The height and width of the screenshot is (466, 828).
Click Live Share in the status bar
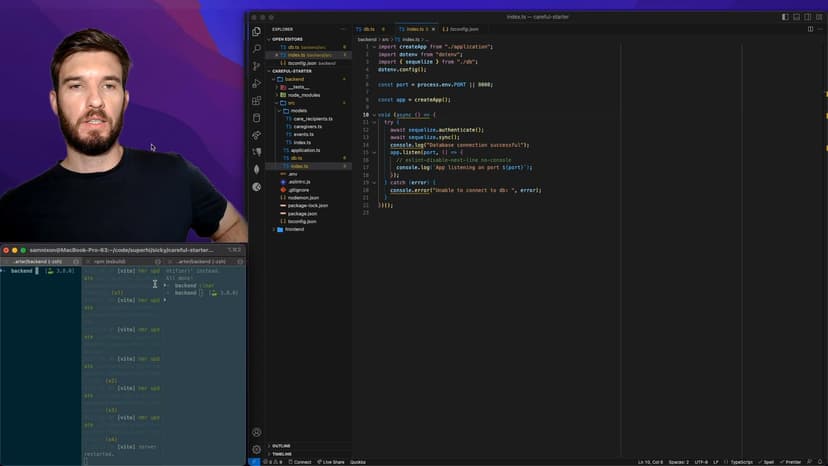[333, 462]
